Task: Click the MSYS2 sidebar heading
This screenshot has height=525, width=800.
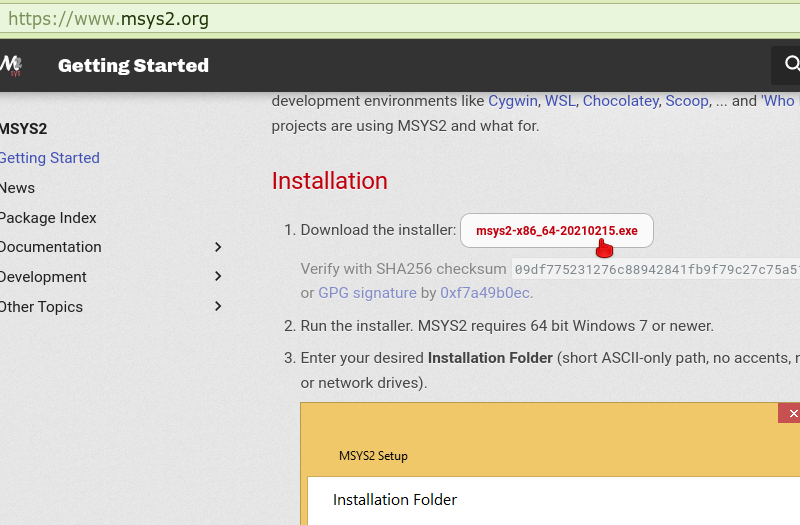Action: tap(23, 129)
